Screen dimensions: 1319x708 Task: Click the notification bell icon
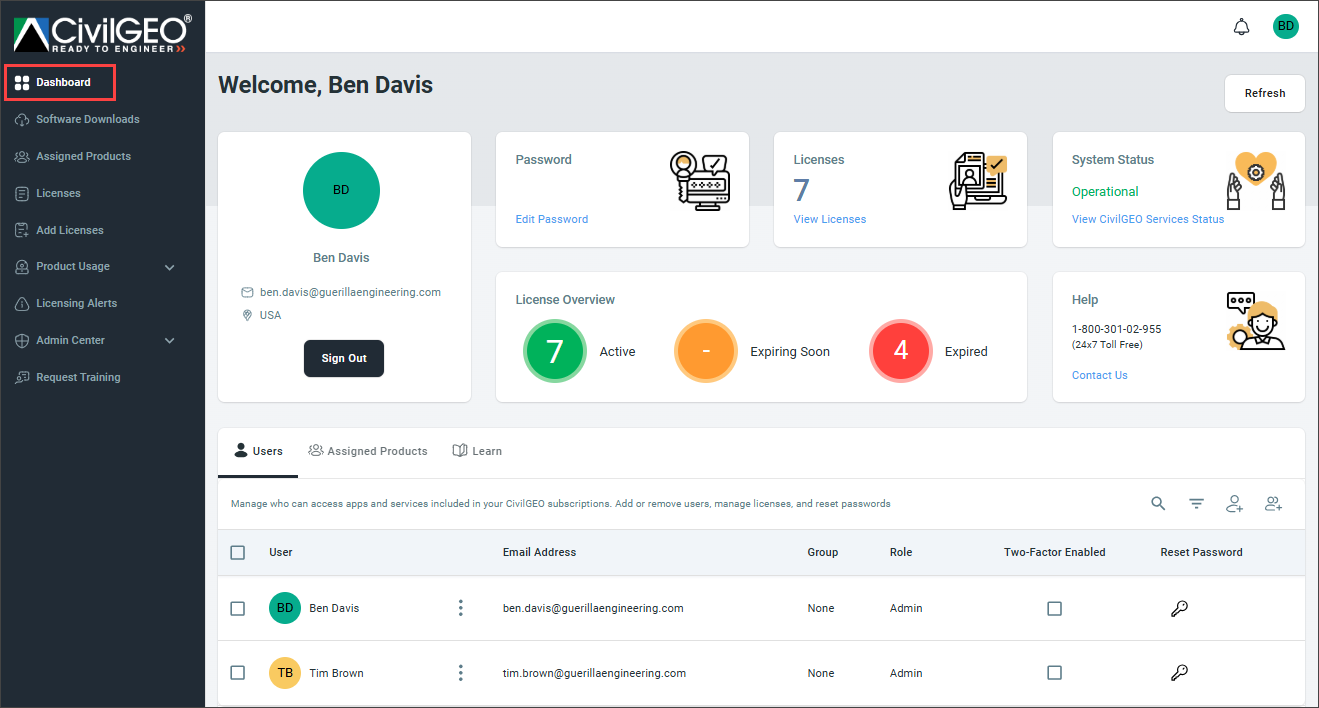pyautogui.click(x=1241, y=27)
